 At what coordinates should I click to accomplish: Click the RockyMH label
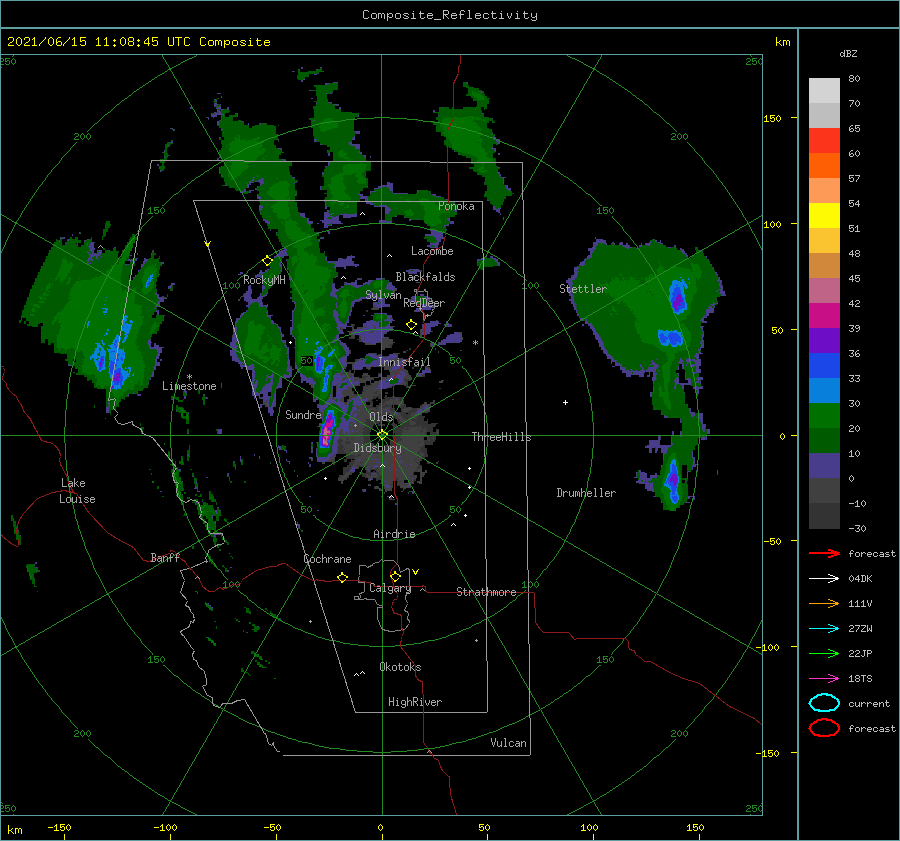[264, 280]
